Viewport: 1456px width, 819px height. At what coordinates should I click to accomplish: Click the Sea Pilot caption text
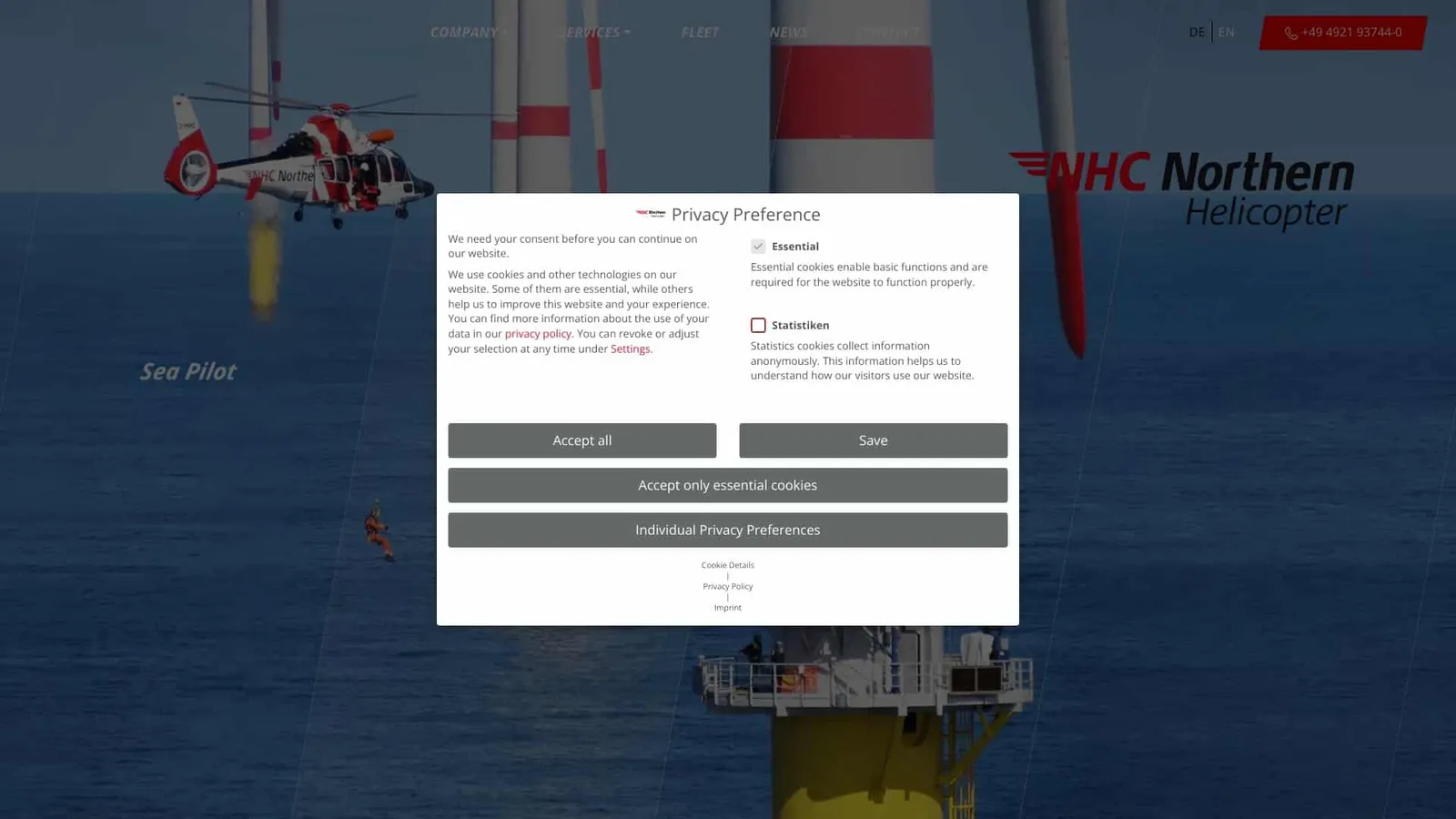point(188,371)
